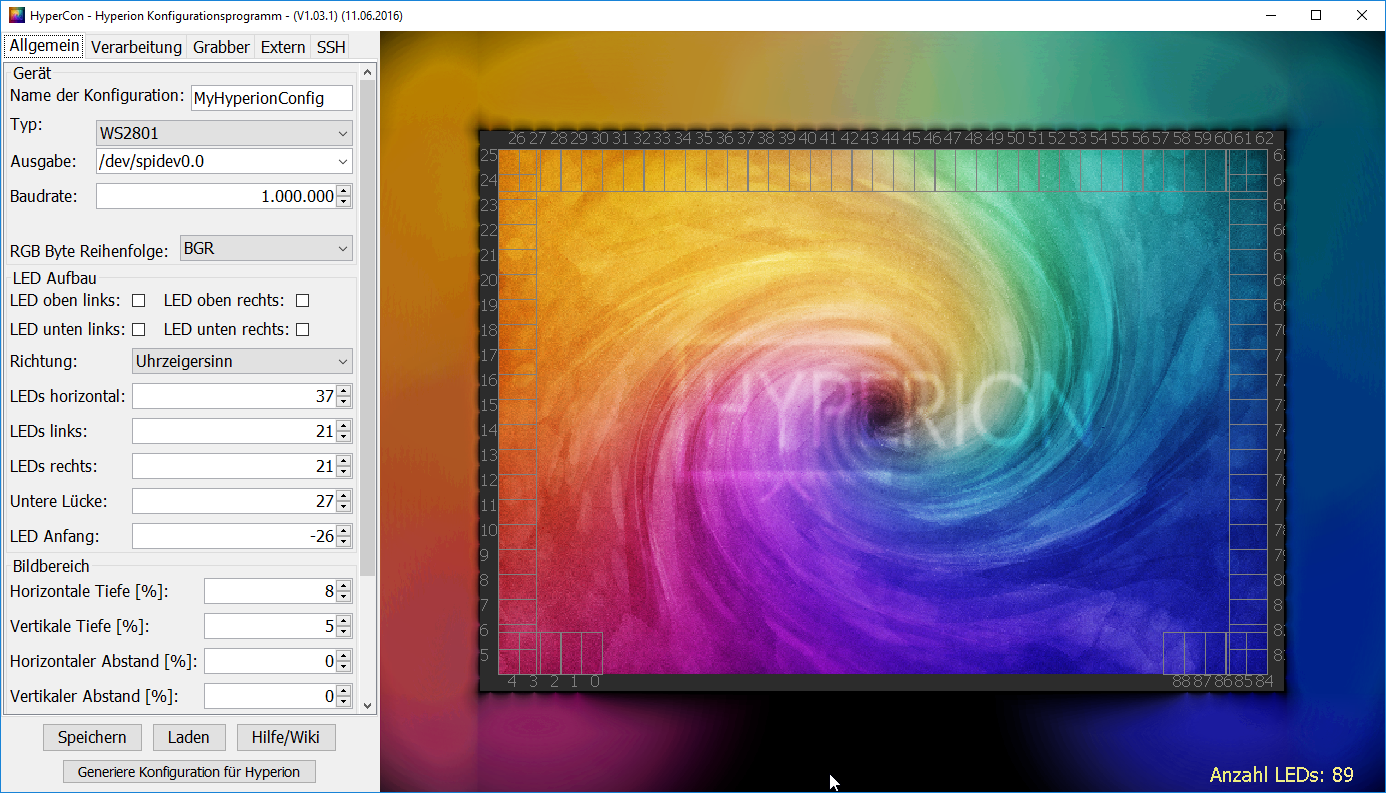Image resolution: width=1386 pixels, height=793 pixels.
Task: Increase the Horizontale Tiefe percentage spinner
Action: click(344, 586)
